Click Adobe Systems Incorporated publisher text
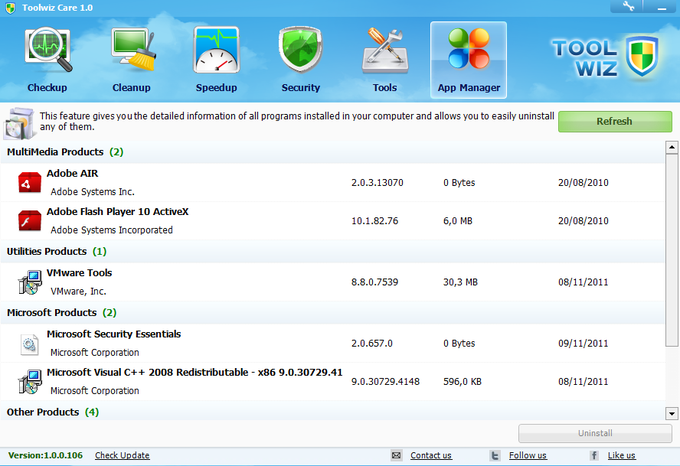 coord(111,230)
